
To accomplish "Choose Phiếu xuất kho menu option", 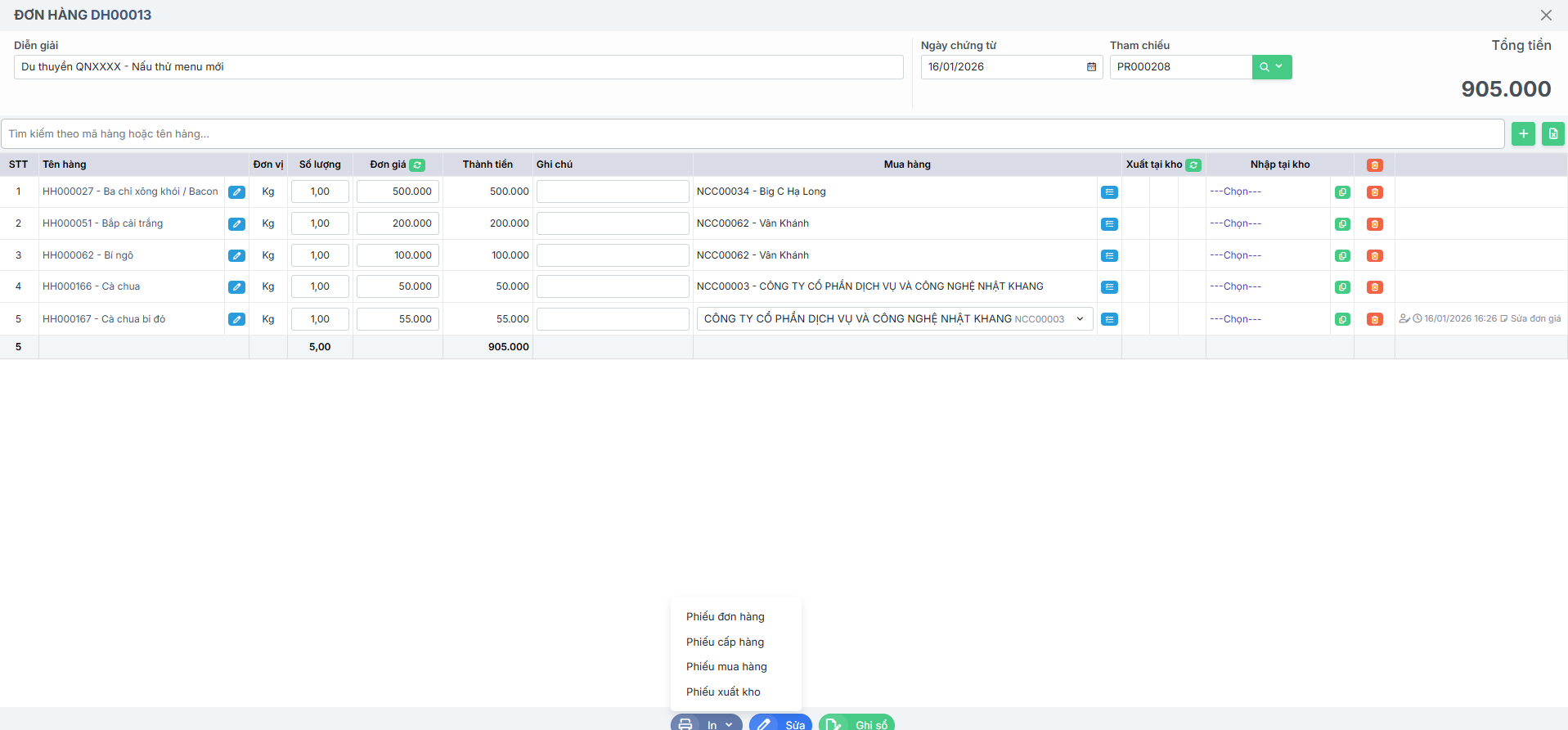I will click(x=723, y=692).
